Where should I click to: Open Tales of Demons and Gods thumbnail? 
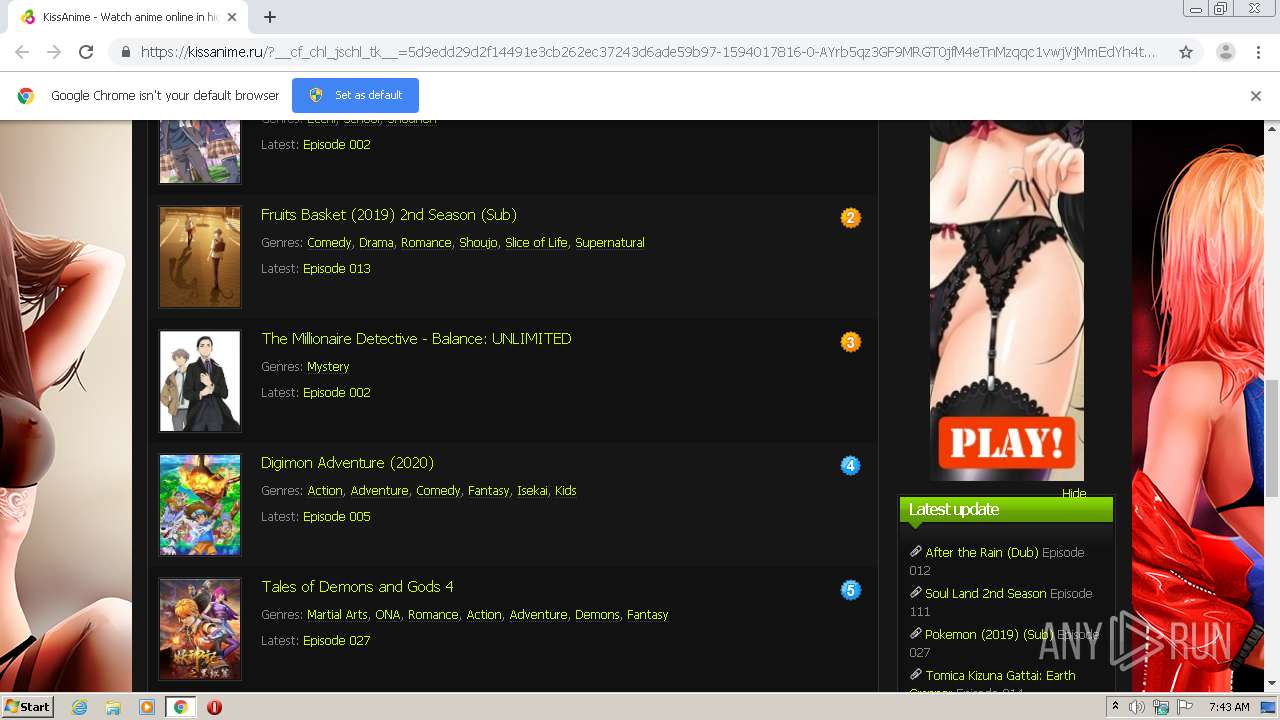(200, 629)
